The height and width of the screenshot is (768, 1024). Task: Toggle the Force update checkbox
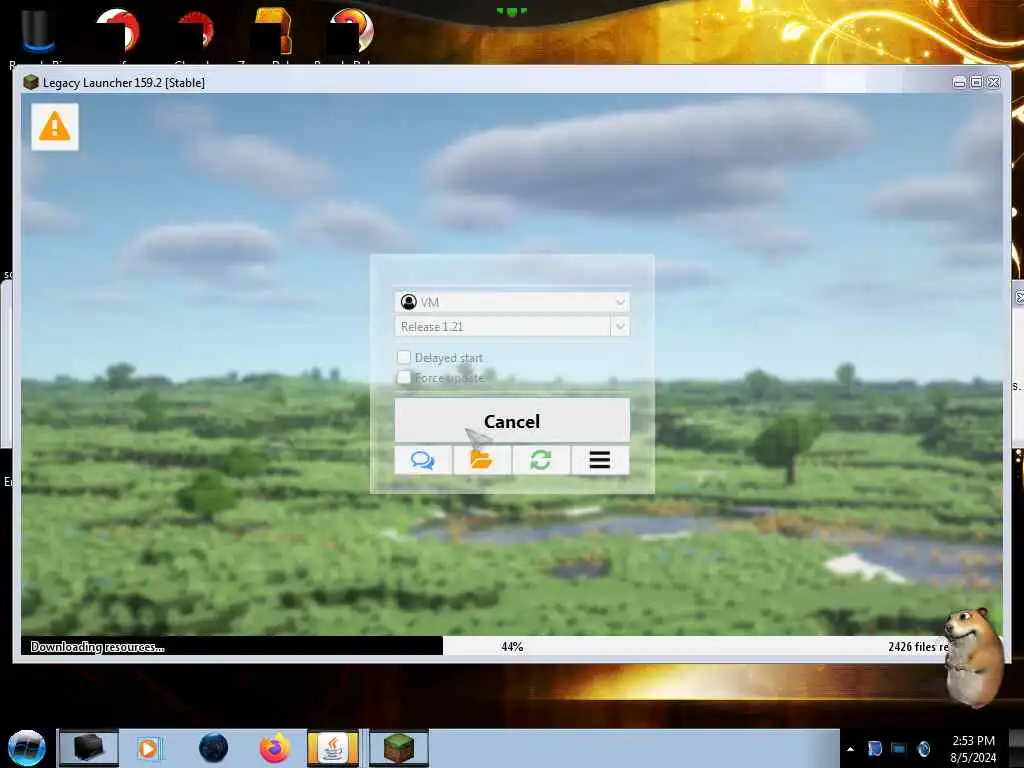[404, 377]
